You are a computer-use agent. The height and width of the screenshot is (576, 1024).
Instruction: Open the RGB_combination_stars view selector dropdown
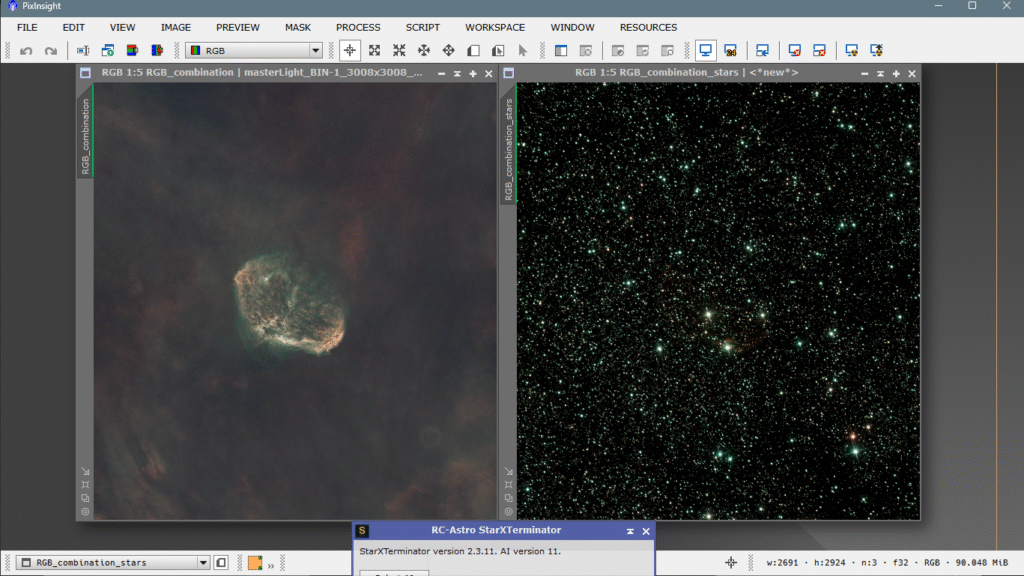(113, 562)
